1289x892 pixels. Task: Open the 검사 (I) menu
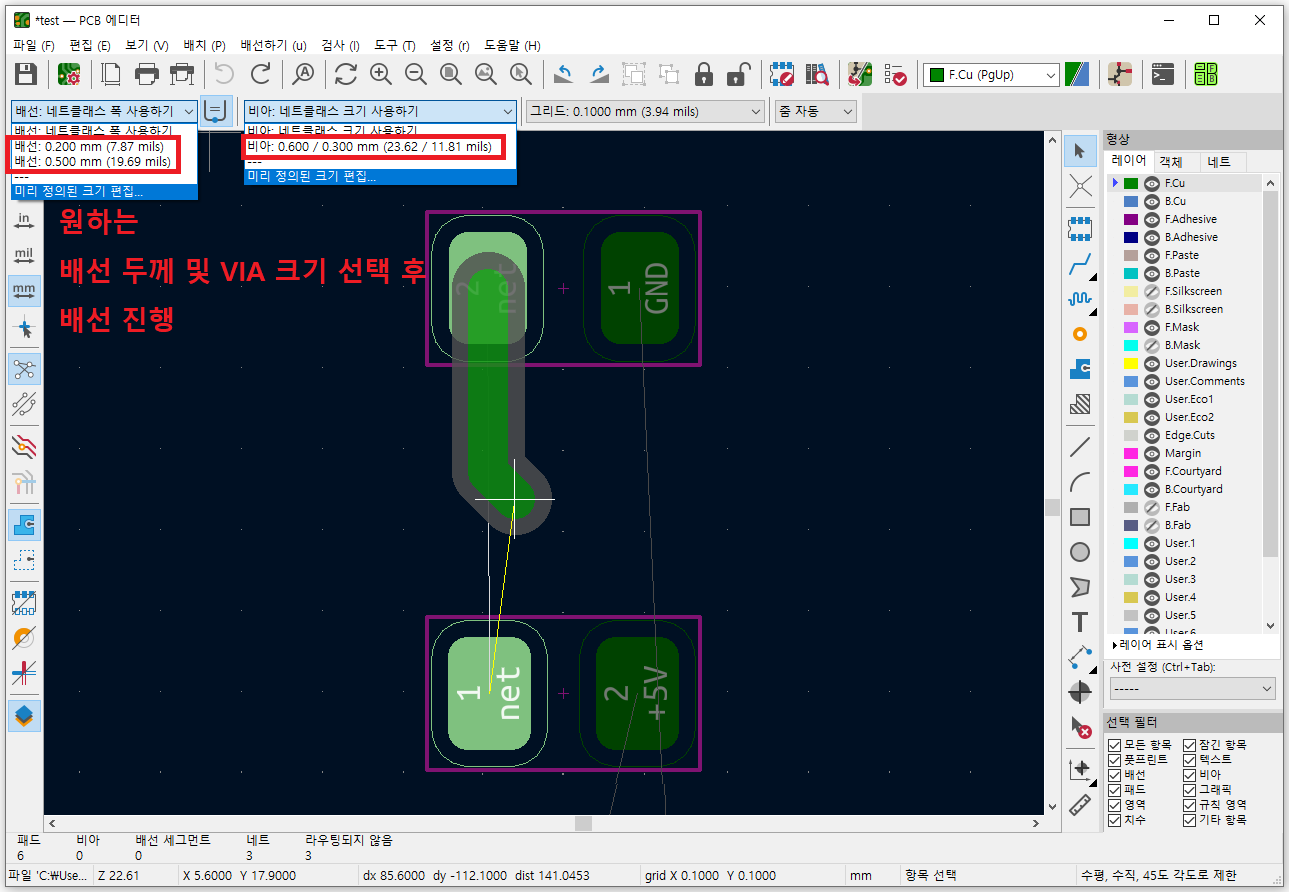pos(340,45)
